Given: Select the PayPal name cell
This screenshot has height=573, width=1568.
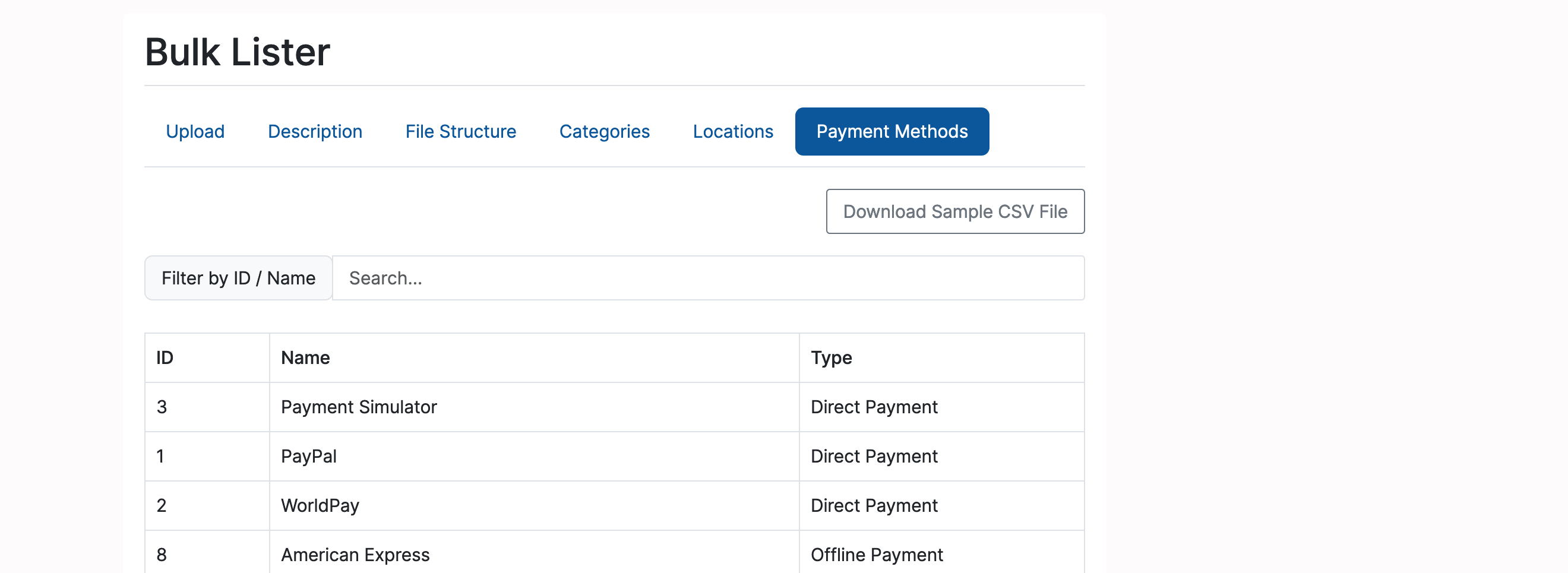Looking at the screenshot, I should click(309, 456).
